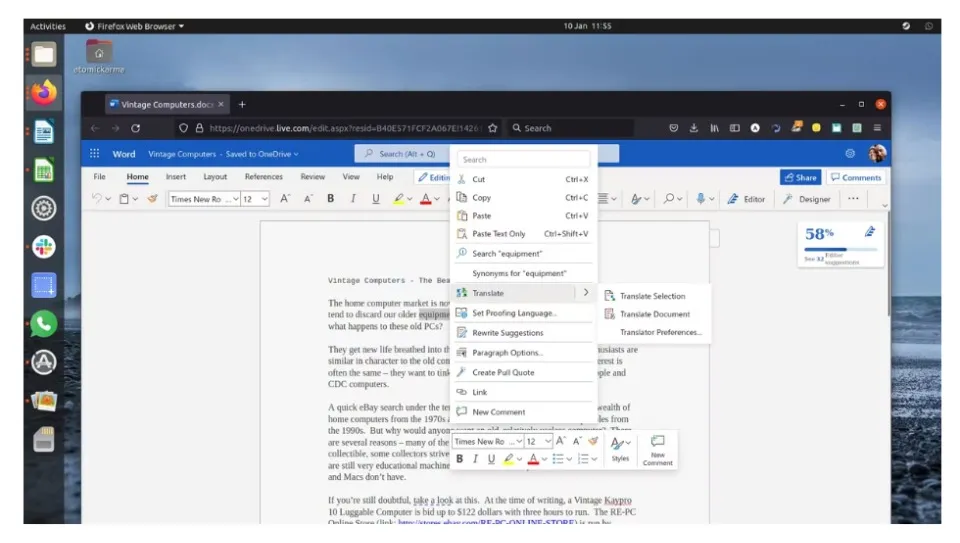Click New Comment in the mini toolbar
Screen dimensions: 960x543
coord(657,450)
